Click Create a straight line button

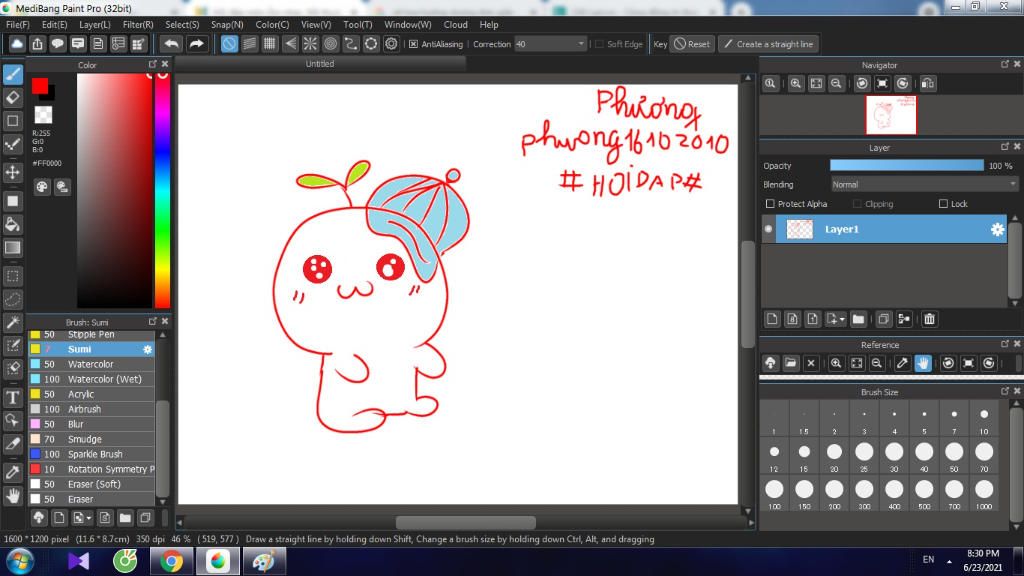769,44
